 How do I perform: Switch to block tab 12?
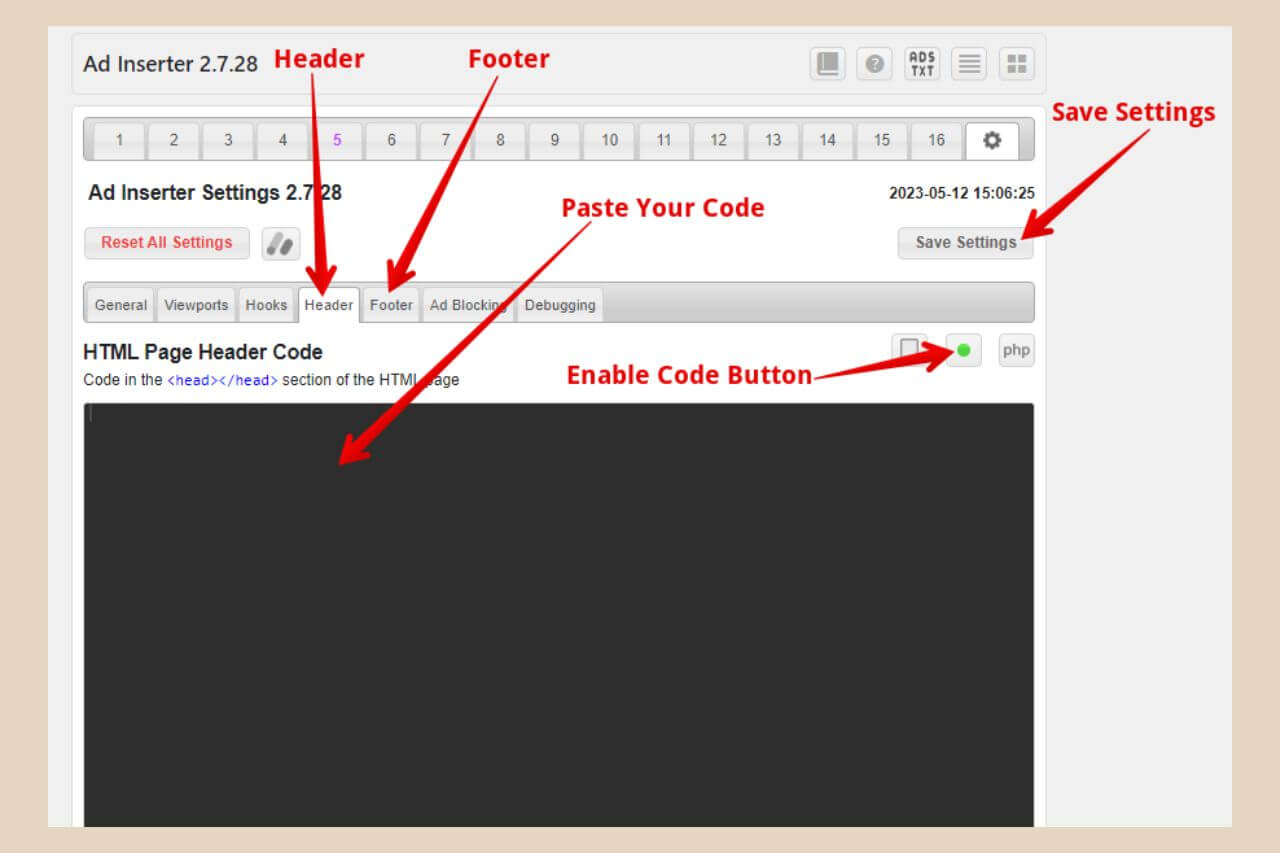click(x=718, y=140)
